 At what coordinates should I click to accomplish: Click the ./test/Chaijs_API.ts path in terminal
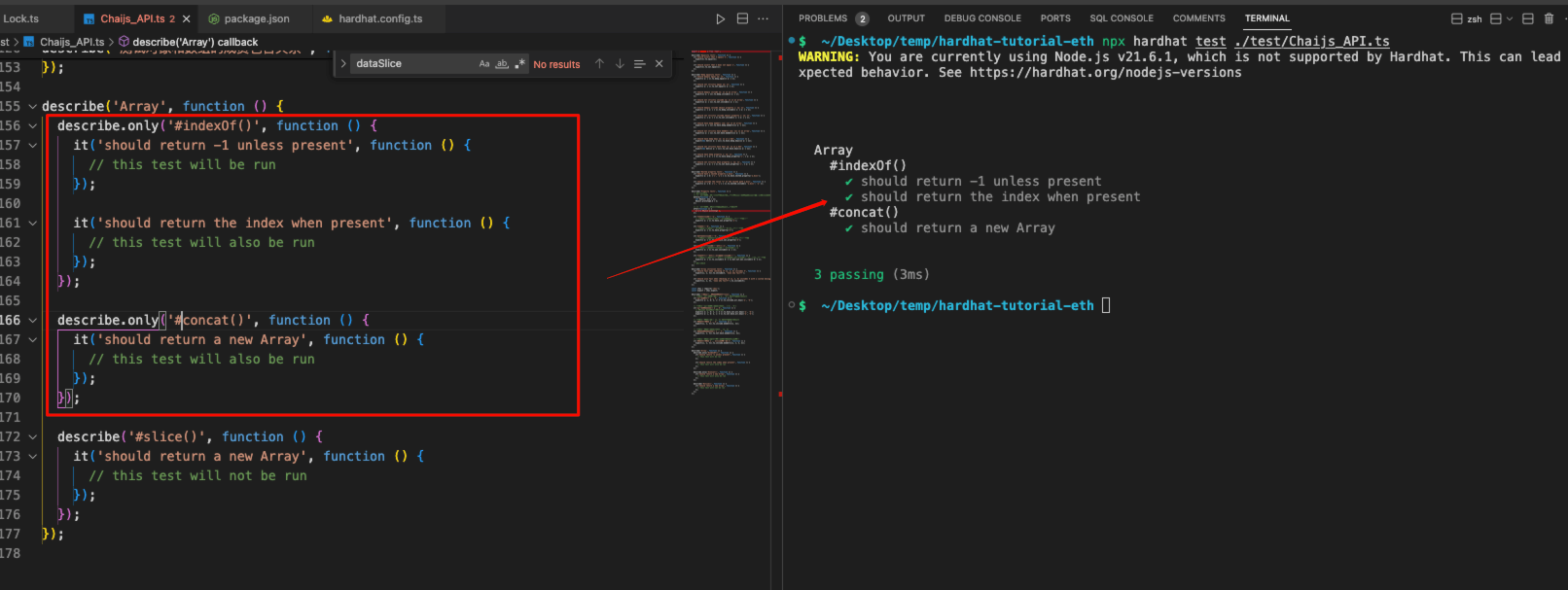tap(1311, 42)
